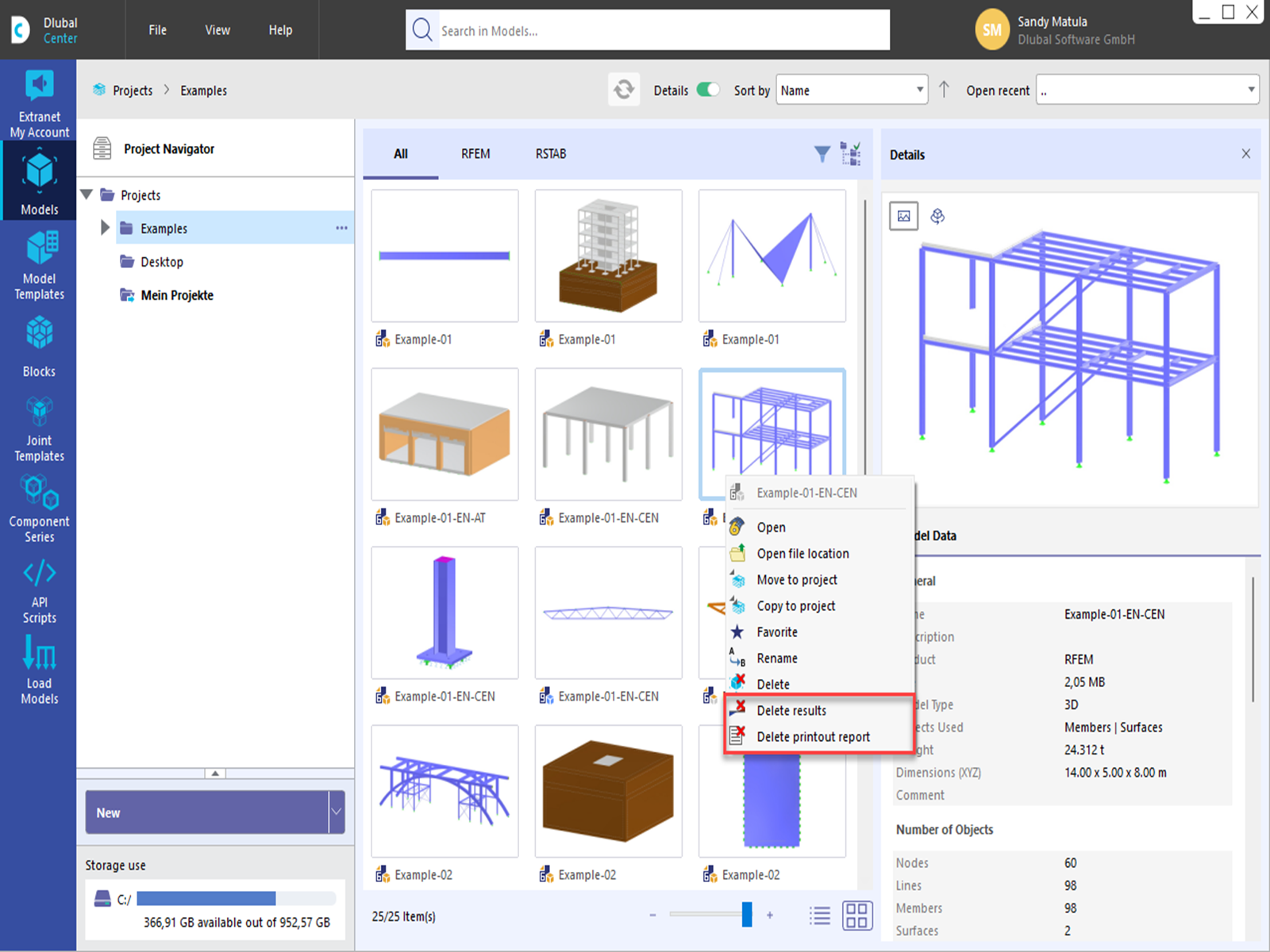Open the Extranet My Account section
Viewport: 1270px width, 952px height.
[38, 104]
